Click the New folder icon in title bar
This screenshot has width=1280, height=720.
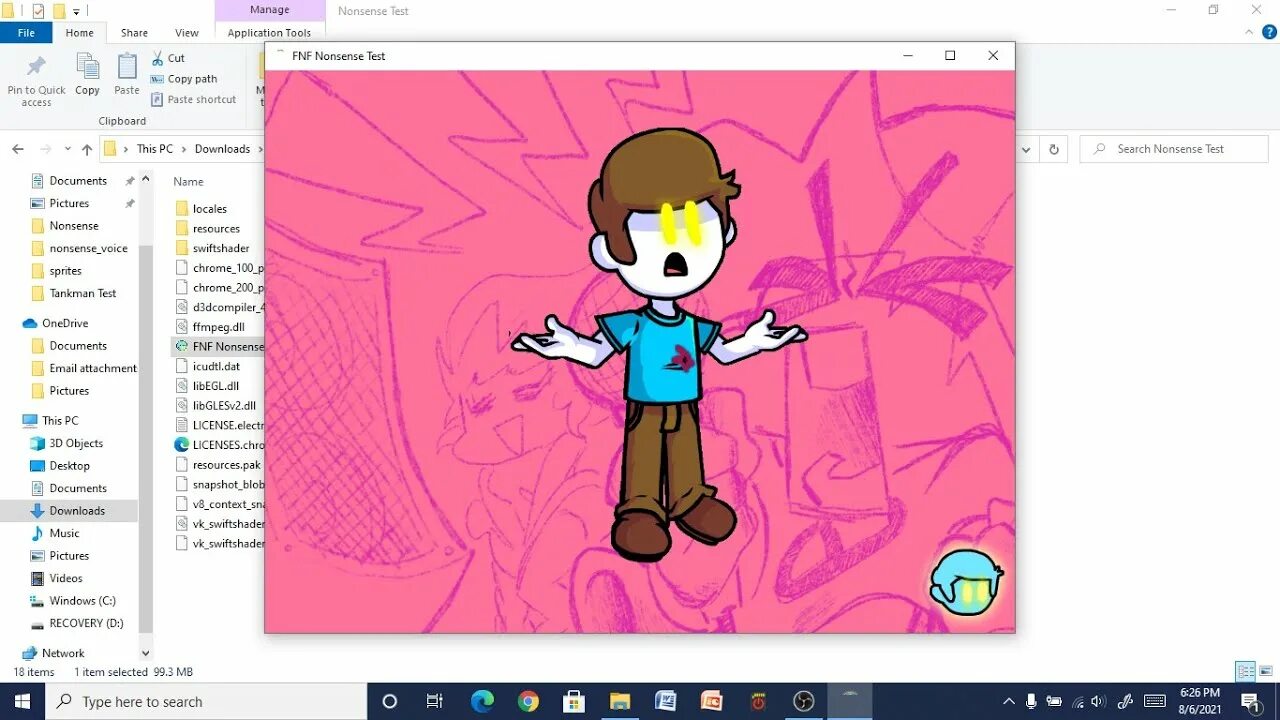pos(59,11)
